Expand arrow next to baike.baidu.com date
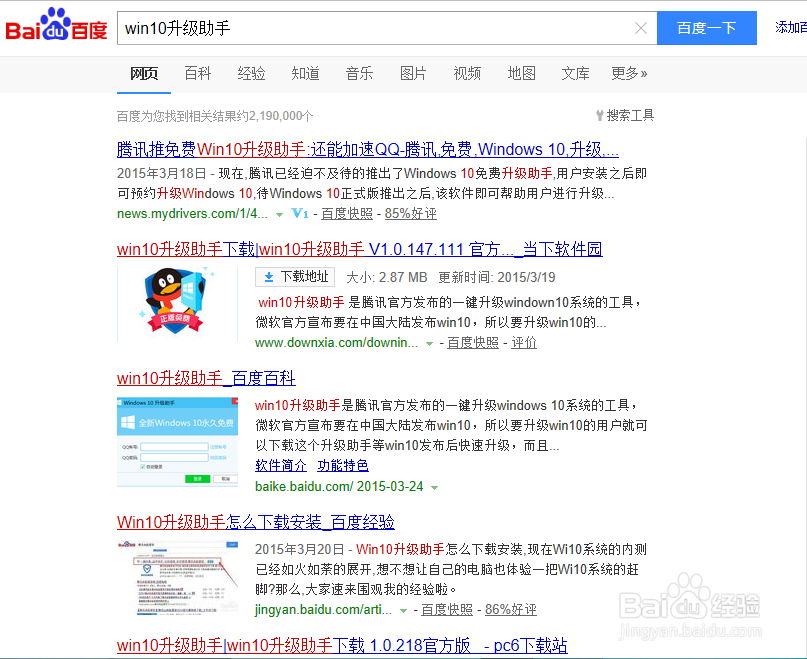This screenshot has height=659, width=807. point(434,488)
